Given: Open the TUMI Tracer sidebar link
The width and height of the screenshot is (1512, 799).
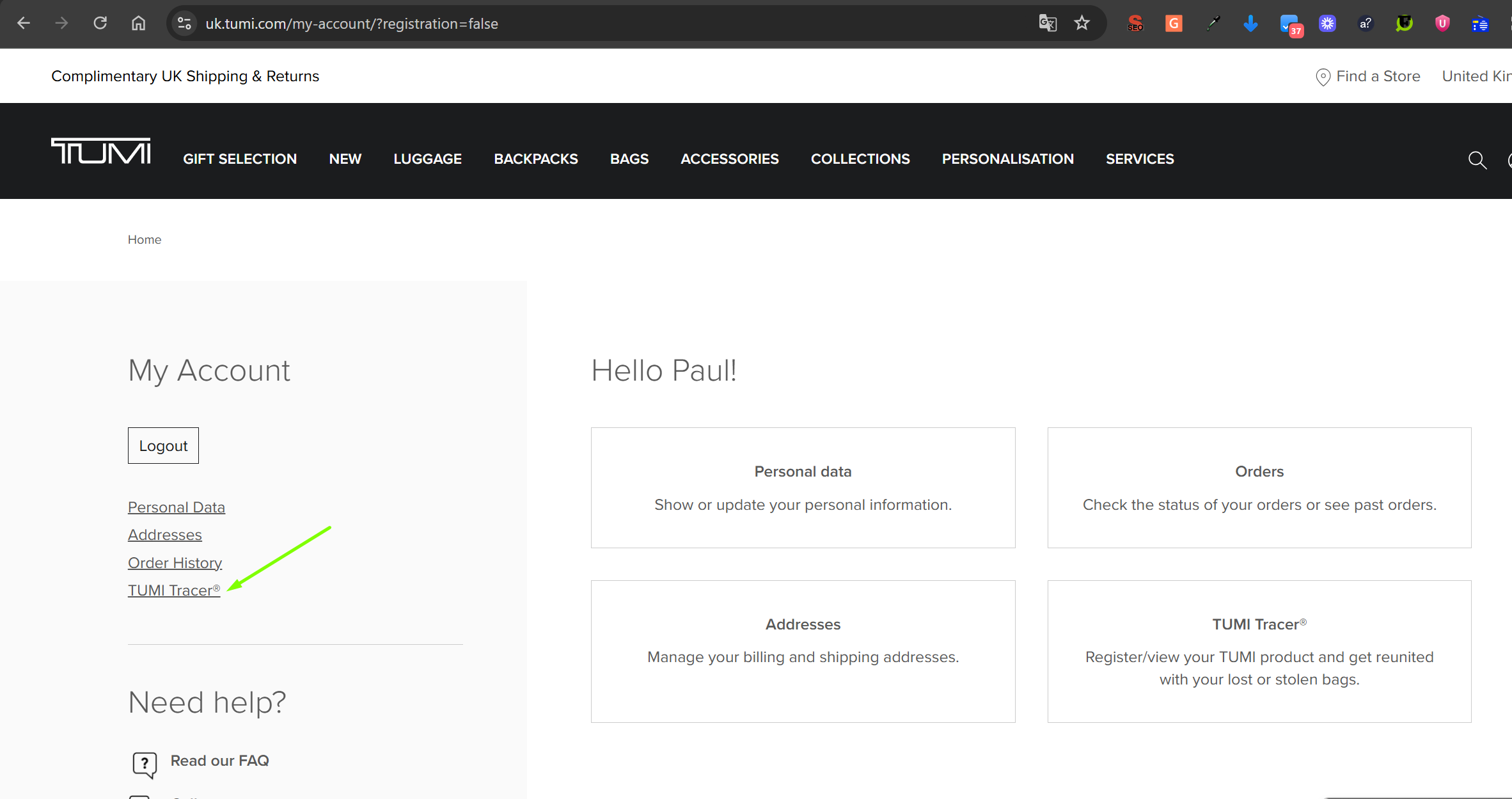Looking at the screenshot, I should coord(173,590).
